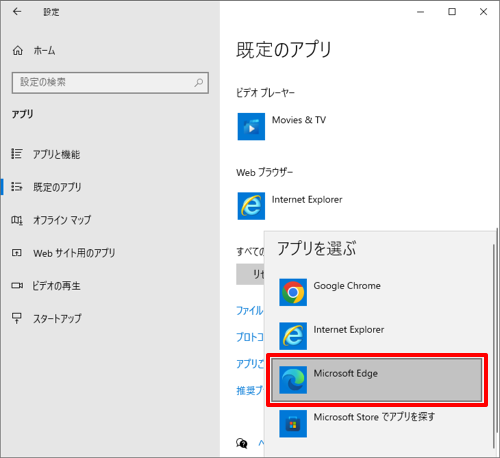Click the Microsoft Edge text label

346,373
